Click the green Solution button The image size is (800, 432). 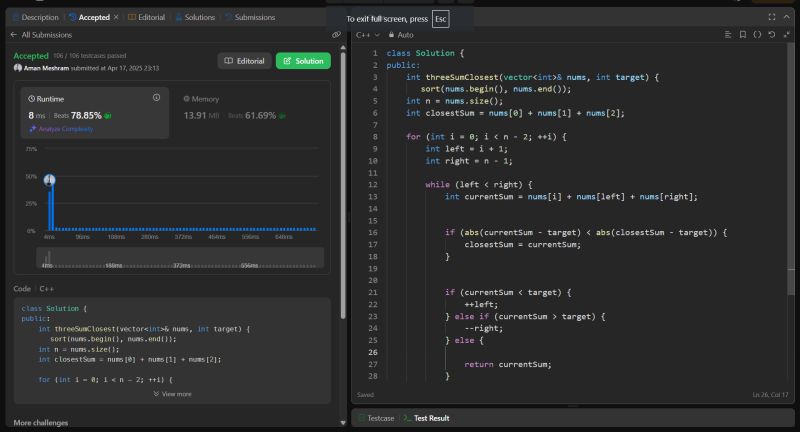tap(303, 61)
